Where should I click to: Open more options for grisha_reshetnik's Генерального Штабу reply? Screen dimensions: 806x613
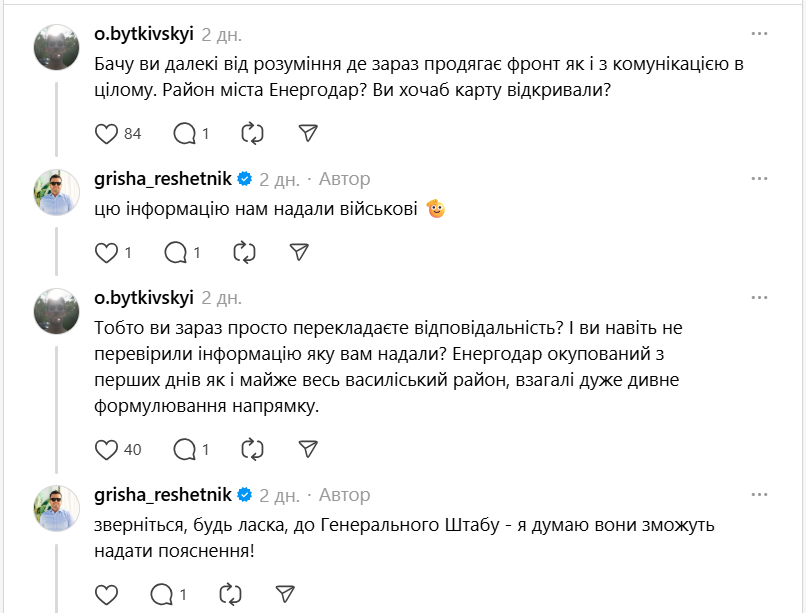(758, 495)
